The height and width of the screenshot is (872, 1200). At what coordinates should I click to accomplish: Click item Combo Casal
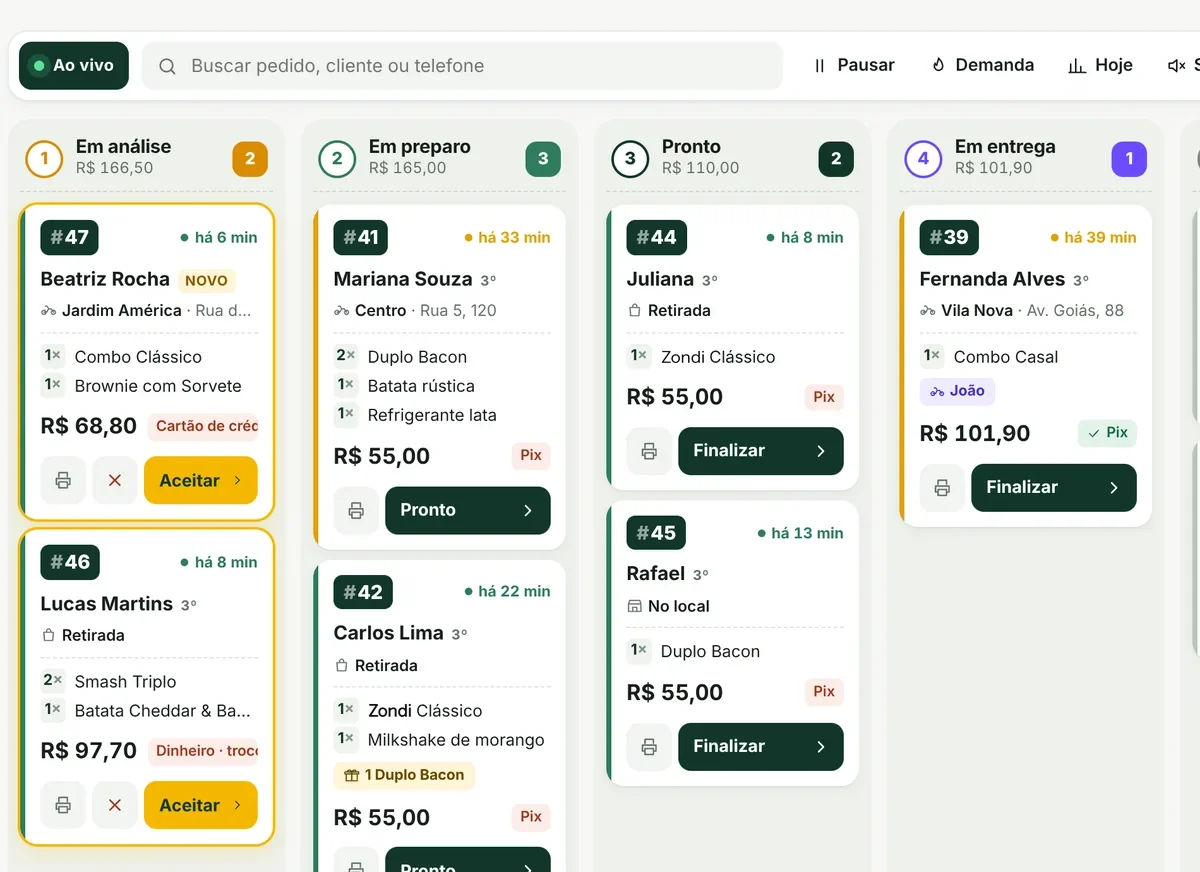1006,357
